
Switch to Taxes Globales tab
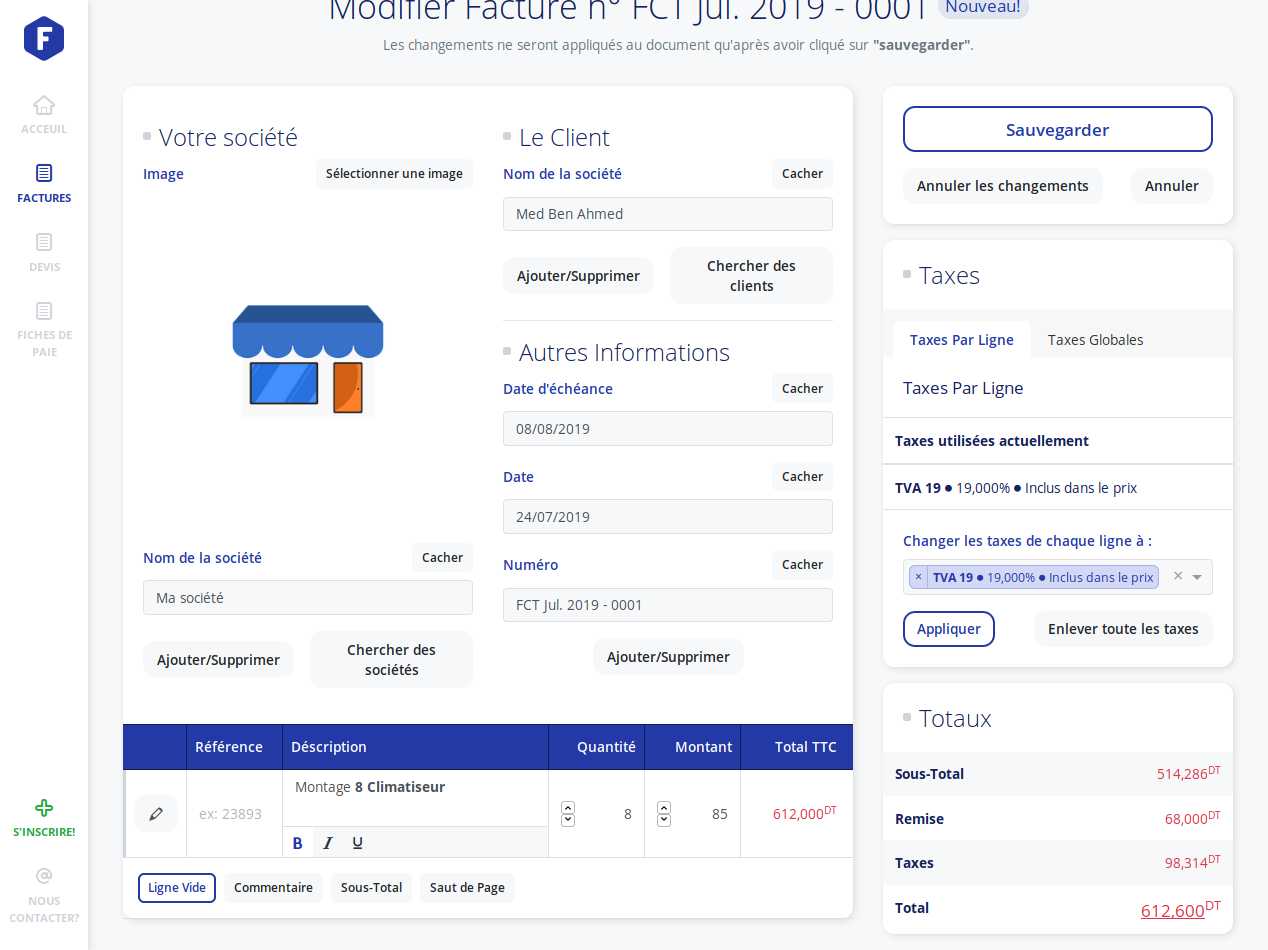[1095, 340]
